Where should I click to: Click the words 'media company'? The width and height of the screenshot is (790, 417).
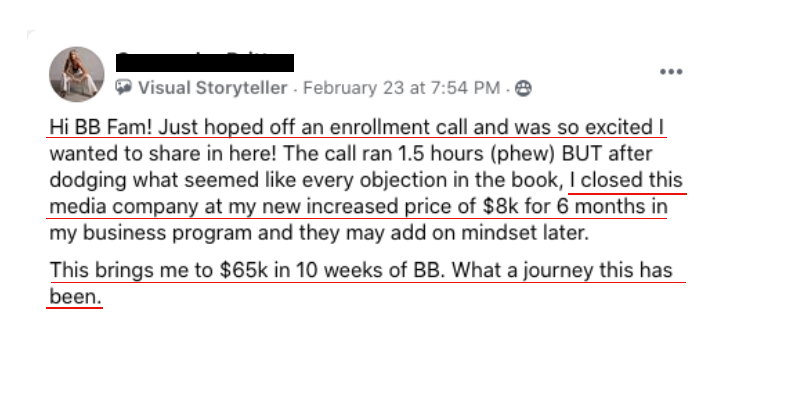coord(124,206)
